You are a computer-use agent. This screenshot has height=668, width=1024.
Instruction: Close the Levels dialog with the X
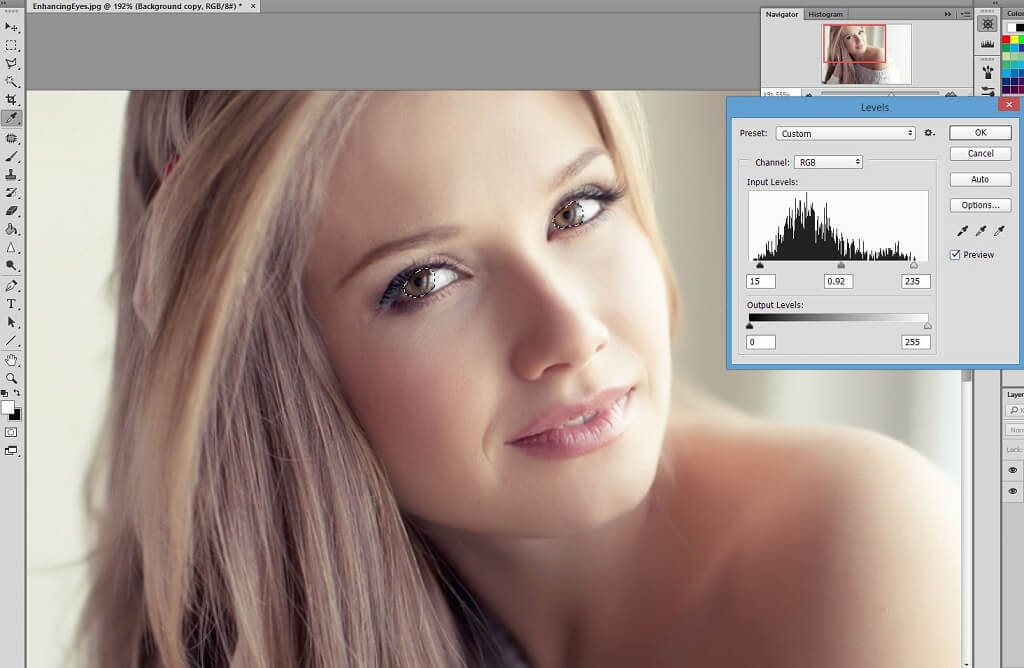click(x=1009, y=104)
